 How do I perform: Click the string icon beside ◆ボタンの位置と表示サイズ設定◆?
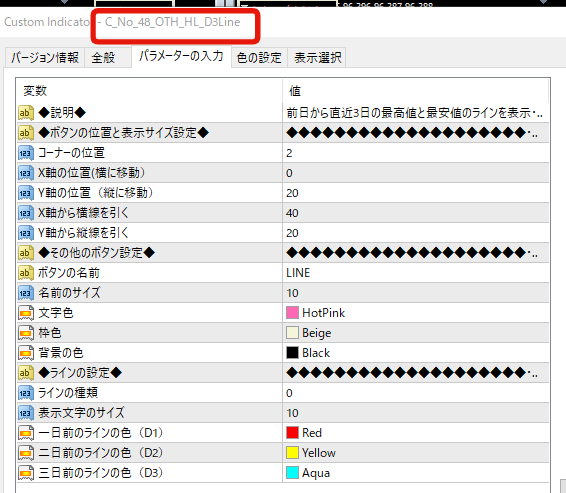(26, 133)
